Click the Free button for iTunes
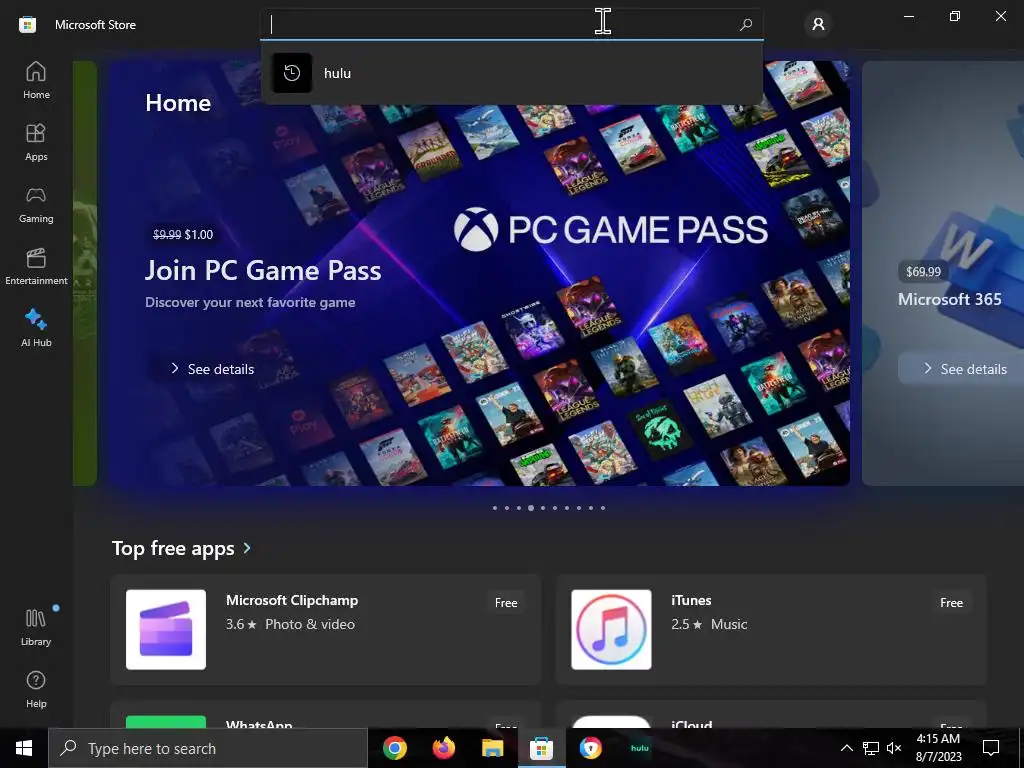Screen dimensions: 1024x768 tap(952, 603)
